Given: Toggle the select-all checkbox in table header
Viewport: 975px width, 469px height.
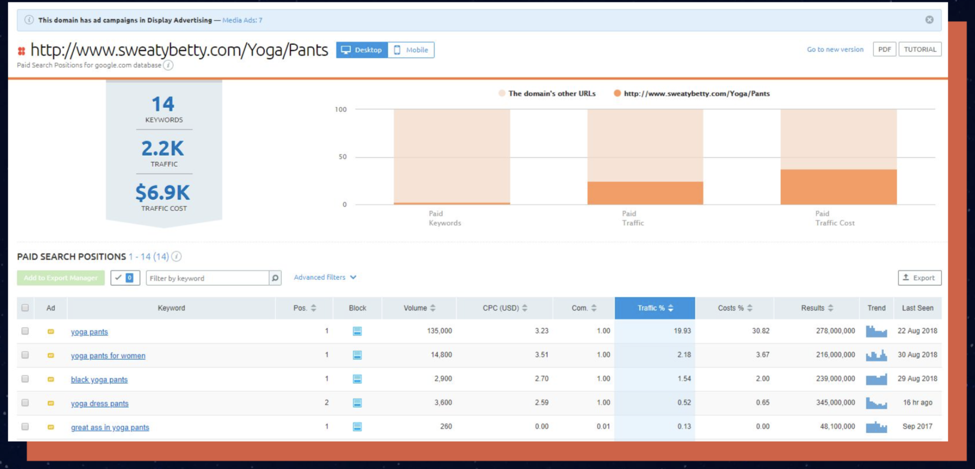Looking at the screenshot, I should 25,308.
